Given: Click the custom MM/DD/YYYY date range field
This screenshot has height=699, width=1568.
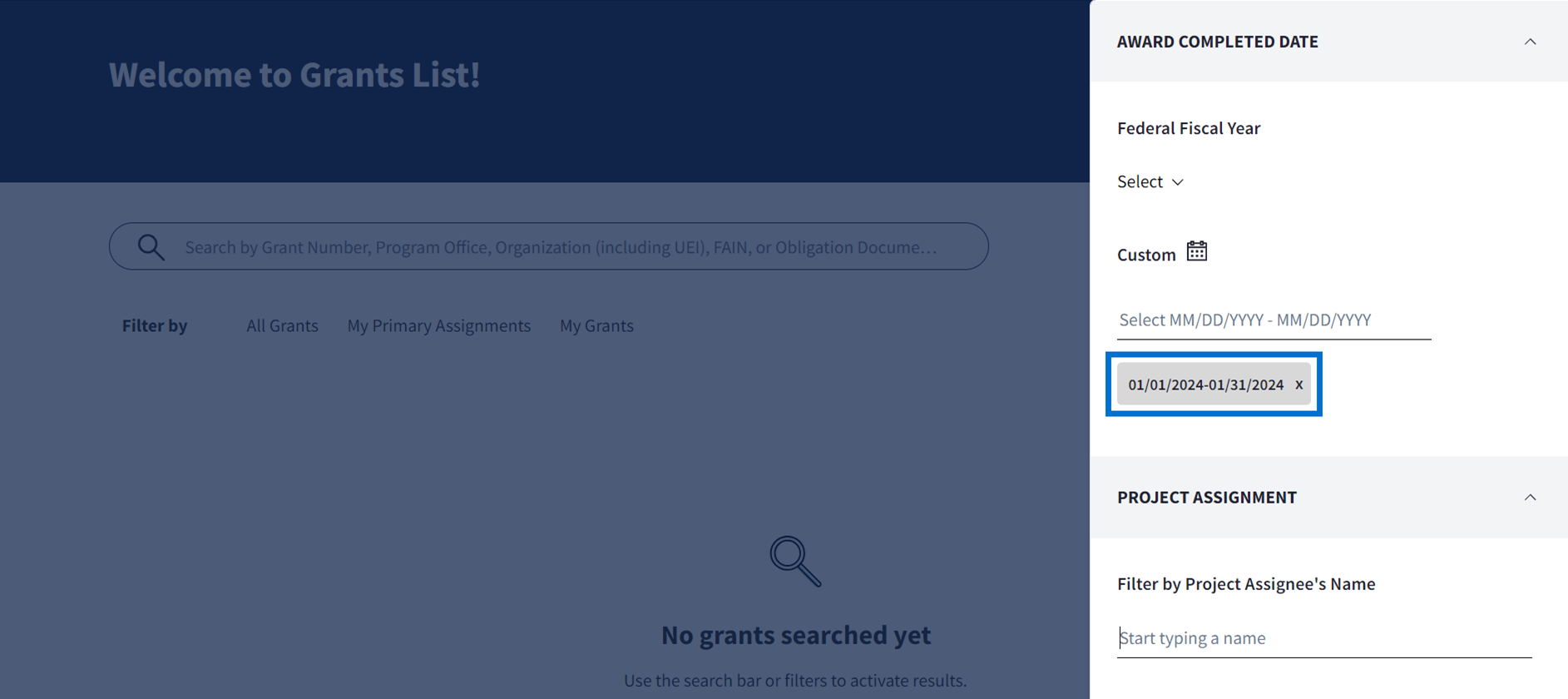Looking at the screenshot, I should pos(1273,320).
